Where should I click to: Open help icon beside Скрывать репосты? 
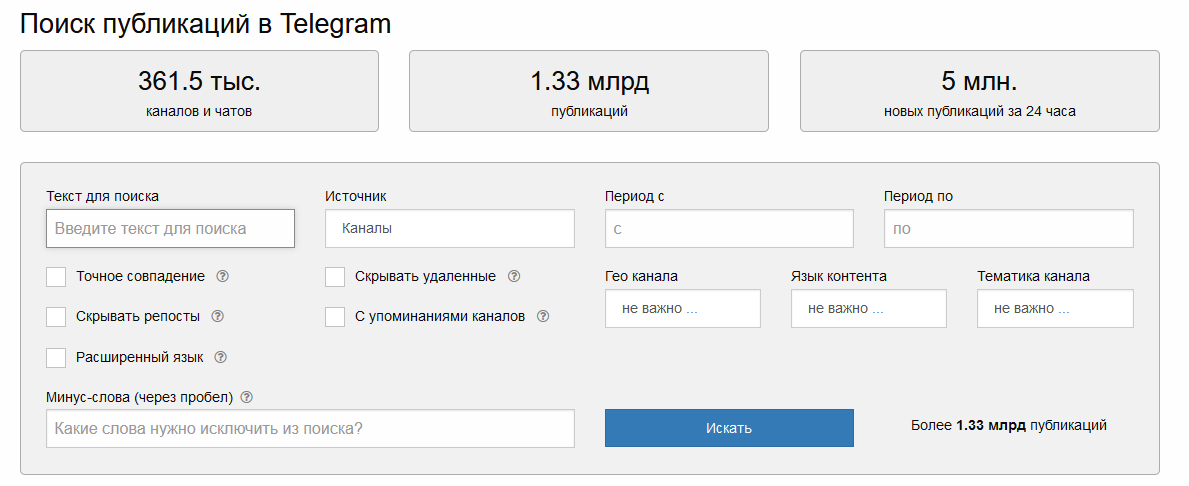(217, 316)
